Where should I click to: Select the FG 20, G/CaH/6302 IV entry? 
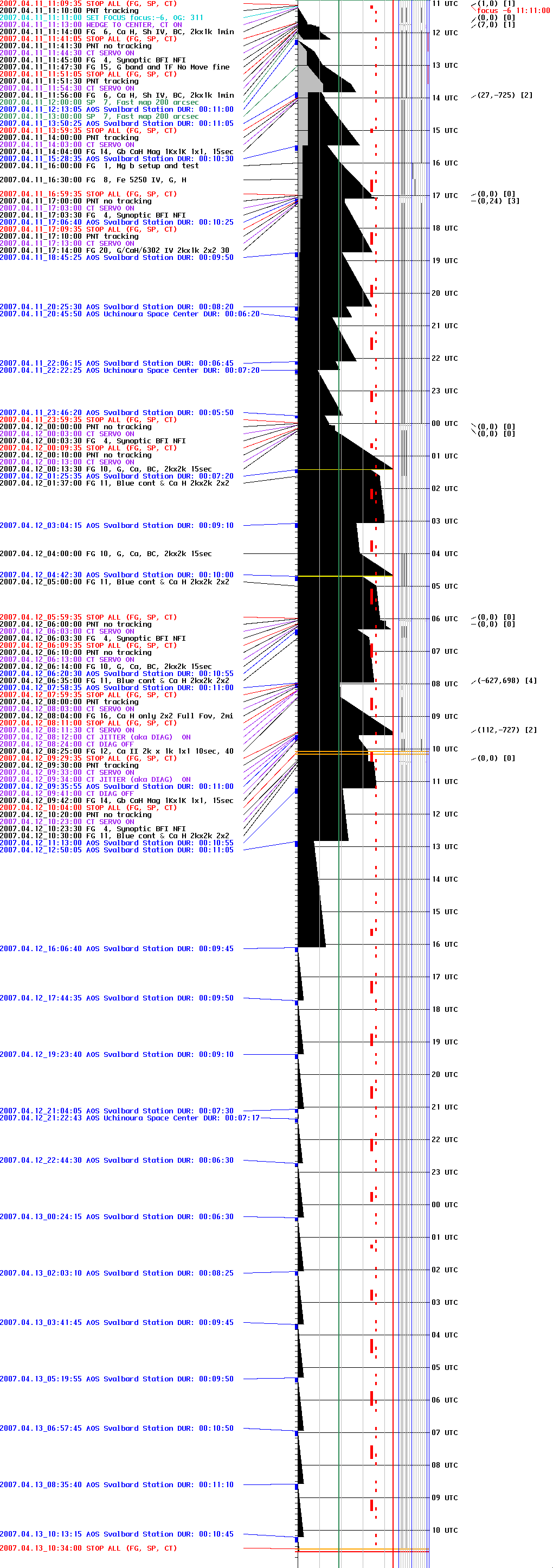(114, 250)
